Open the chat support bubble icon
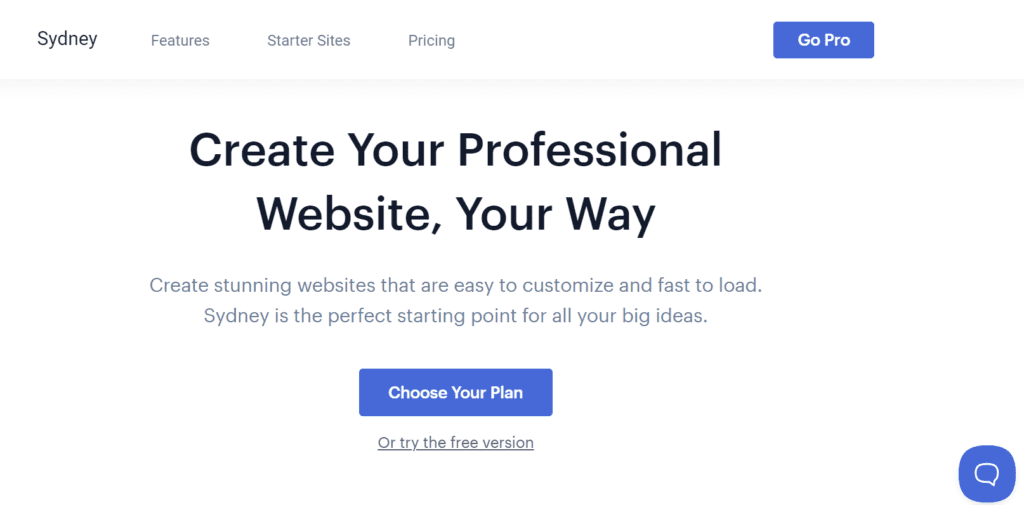 pyautogui.click(x=987, y=474)
